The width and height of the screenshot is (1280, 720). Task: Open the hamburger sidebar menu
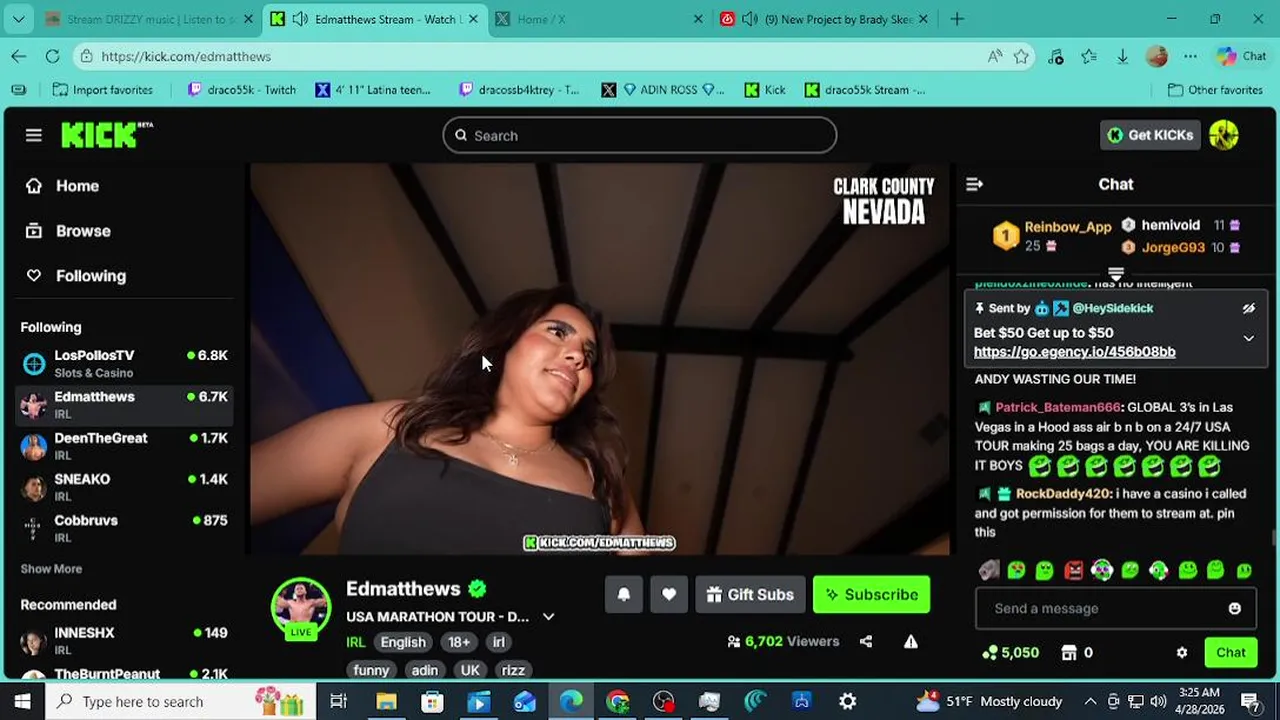point(34,135)
